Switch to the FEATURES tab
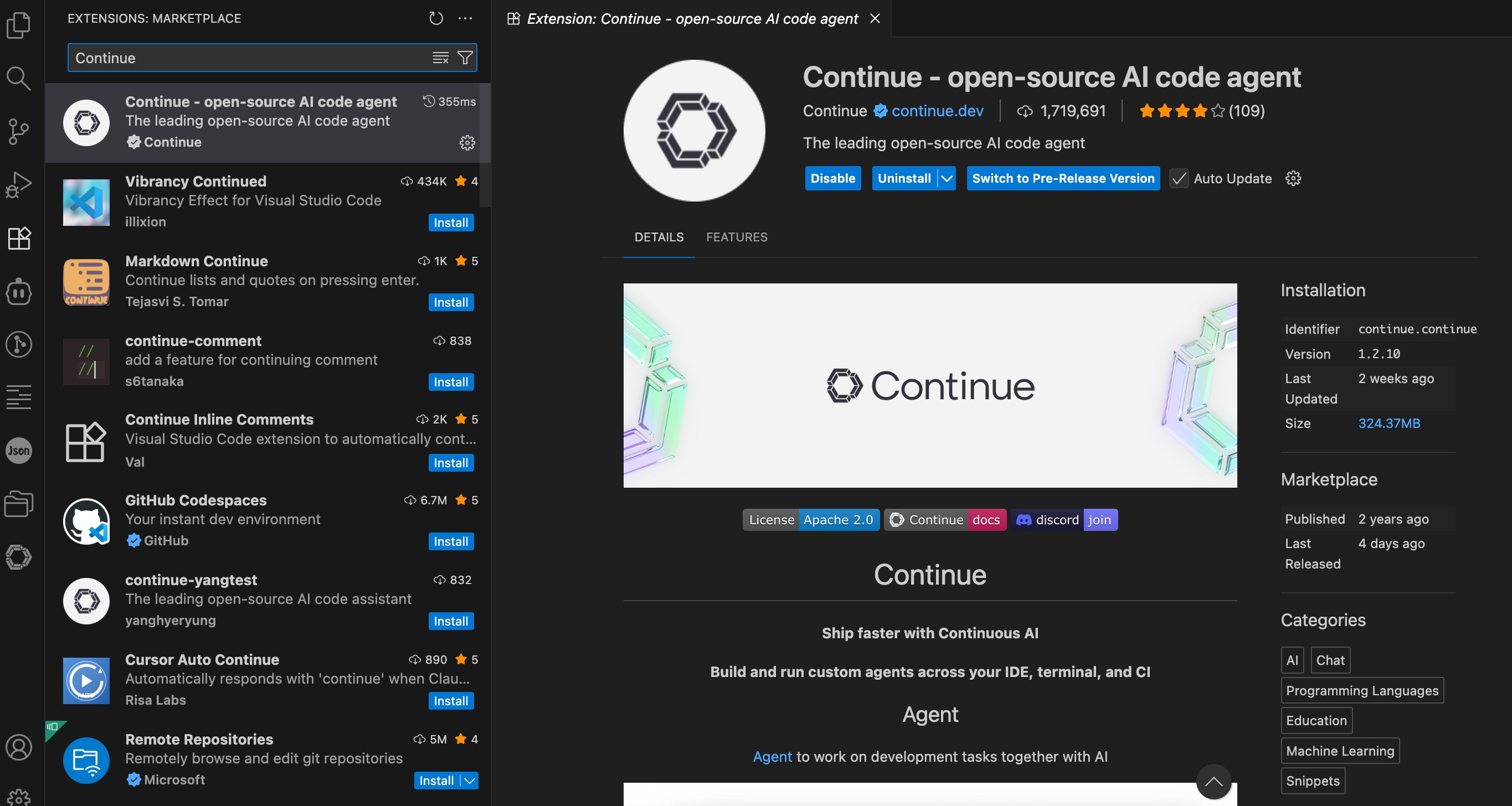 [737, 237]
